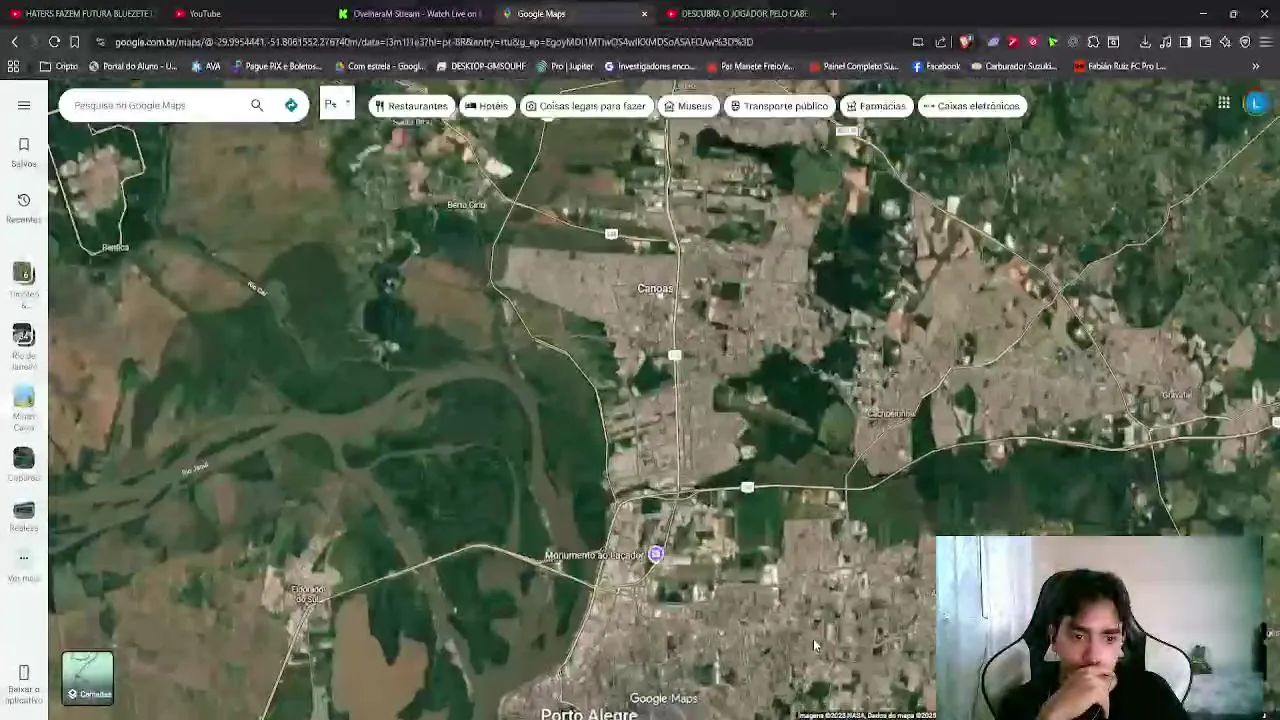Open the Google account avatar

[1256, 103]
